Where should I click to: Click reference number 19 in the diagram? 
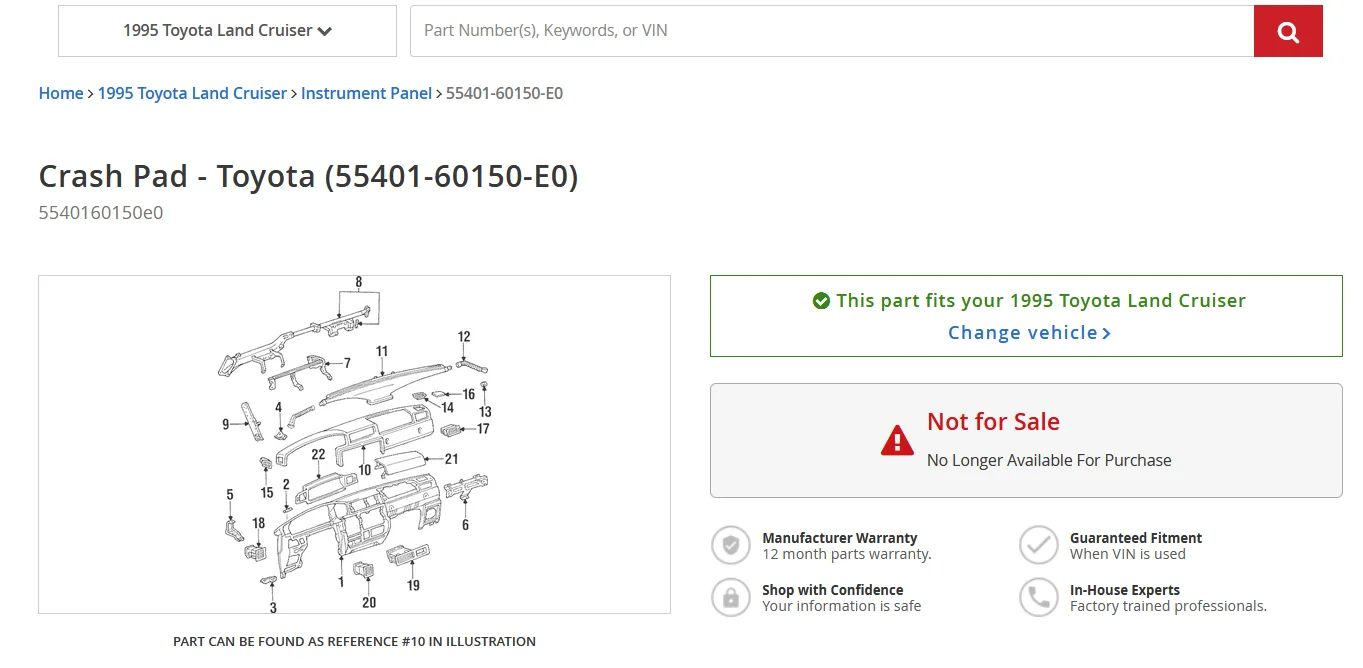[x=413, y=585]
